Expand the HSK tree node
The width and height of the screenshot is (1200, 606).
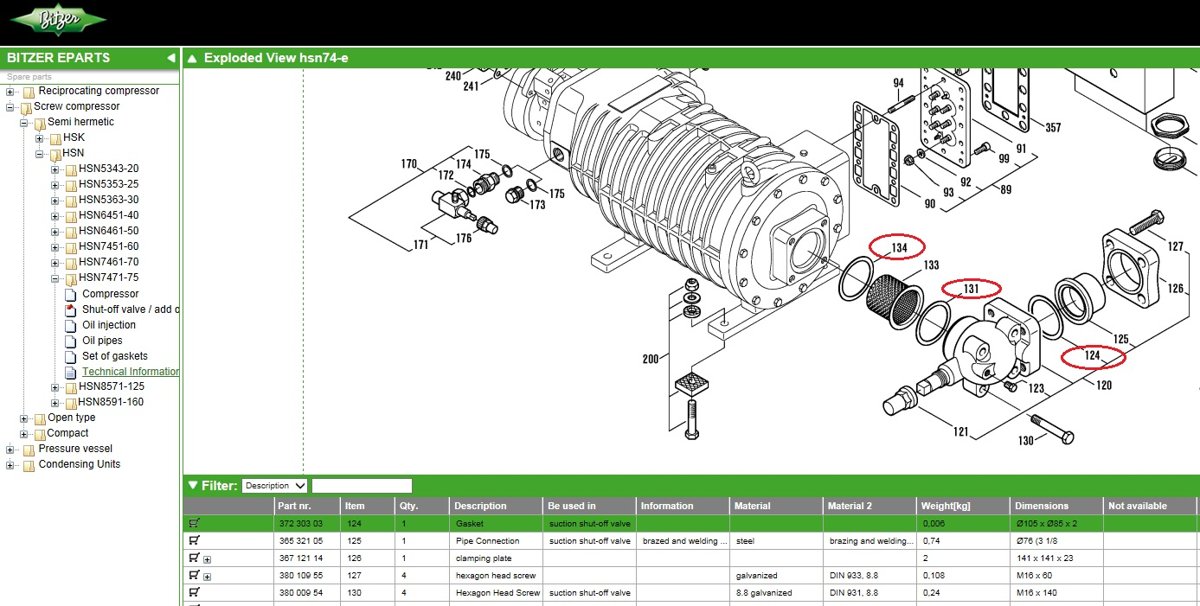coord(40,138)
